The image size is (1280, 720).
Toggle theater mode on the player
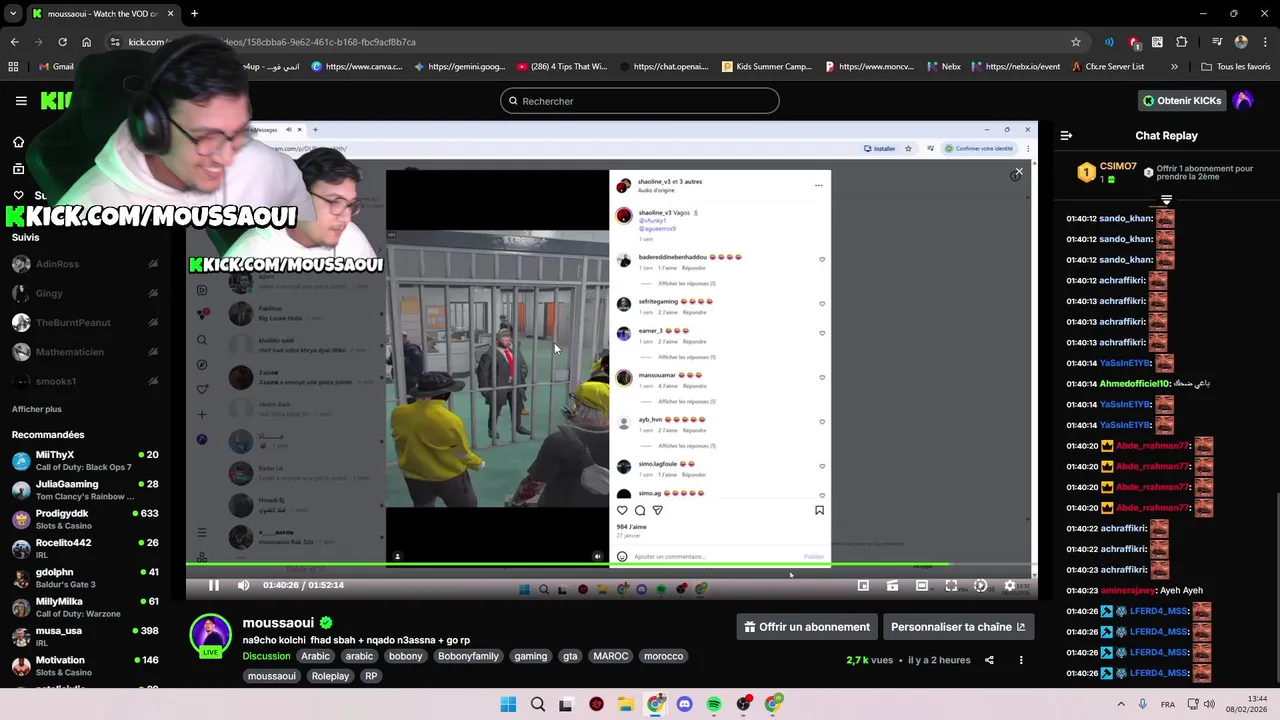pos(921,586)
